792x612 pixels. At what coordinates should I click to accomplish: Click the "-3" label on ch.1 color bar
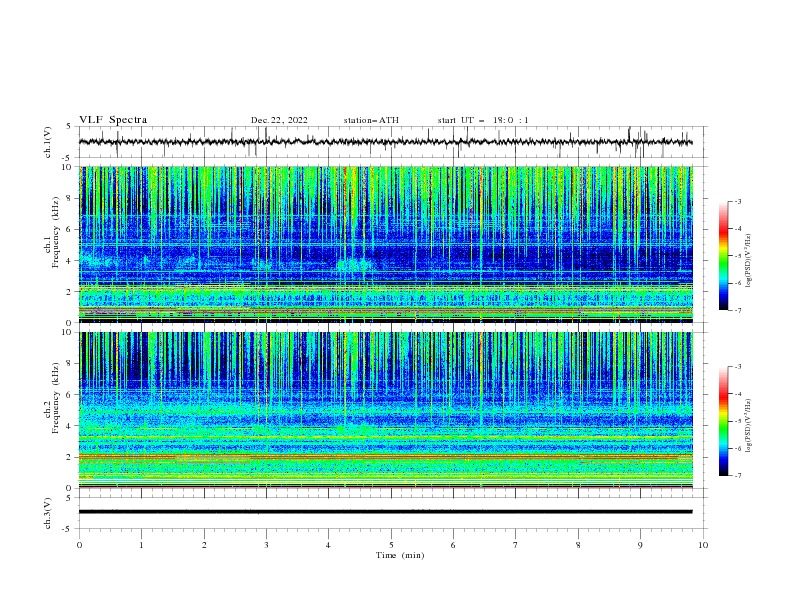737,201
